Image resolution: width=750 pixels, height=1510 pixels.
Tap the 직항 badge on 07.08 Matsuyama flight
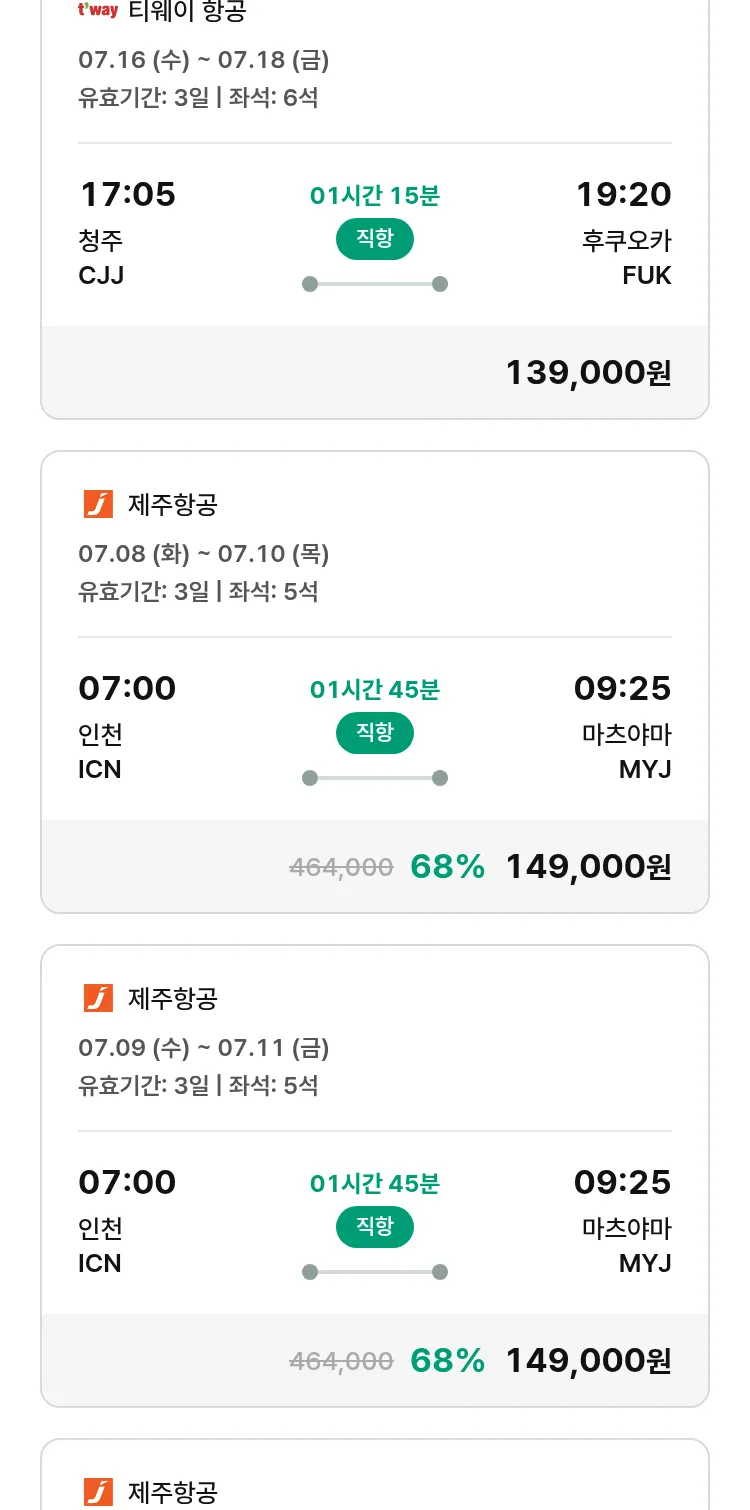[x=375, y=733]
